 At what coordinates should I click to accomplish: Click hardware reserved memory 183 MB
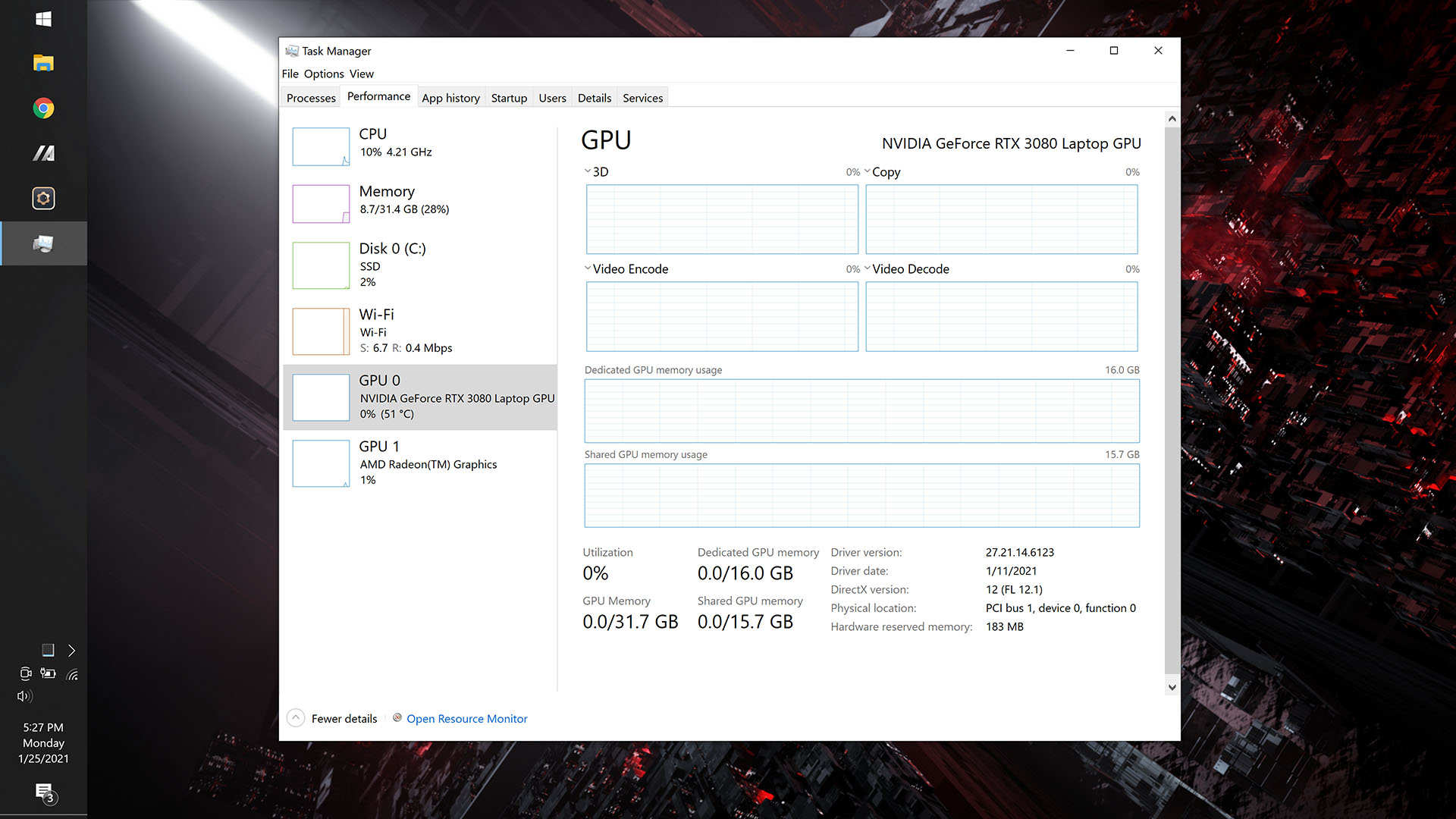click(x=1004, y=626)
